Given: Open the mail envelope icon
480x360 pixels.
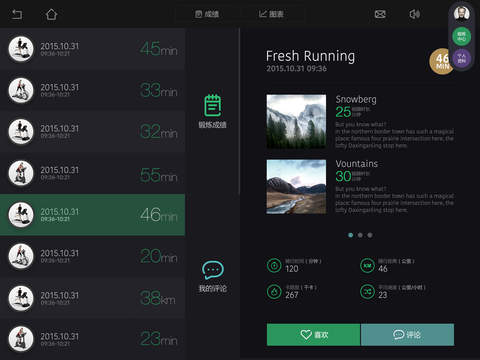Looking at the screenshot, I should (380, 14).
